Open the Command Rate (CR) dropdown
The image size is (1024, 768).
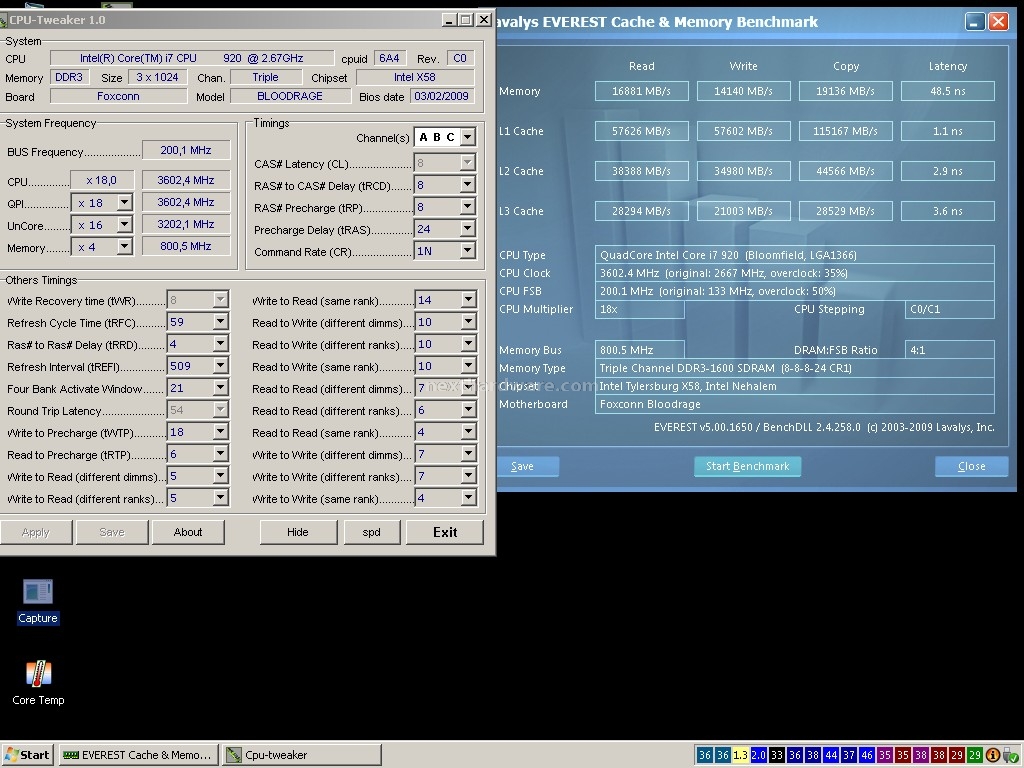tap(468, 251)
